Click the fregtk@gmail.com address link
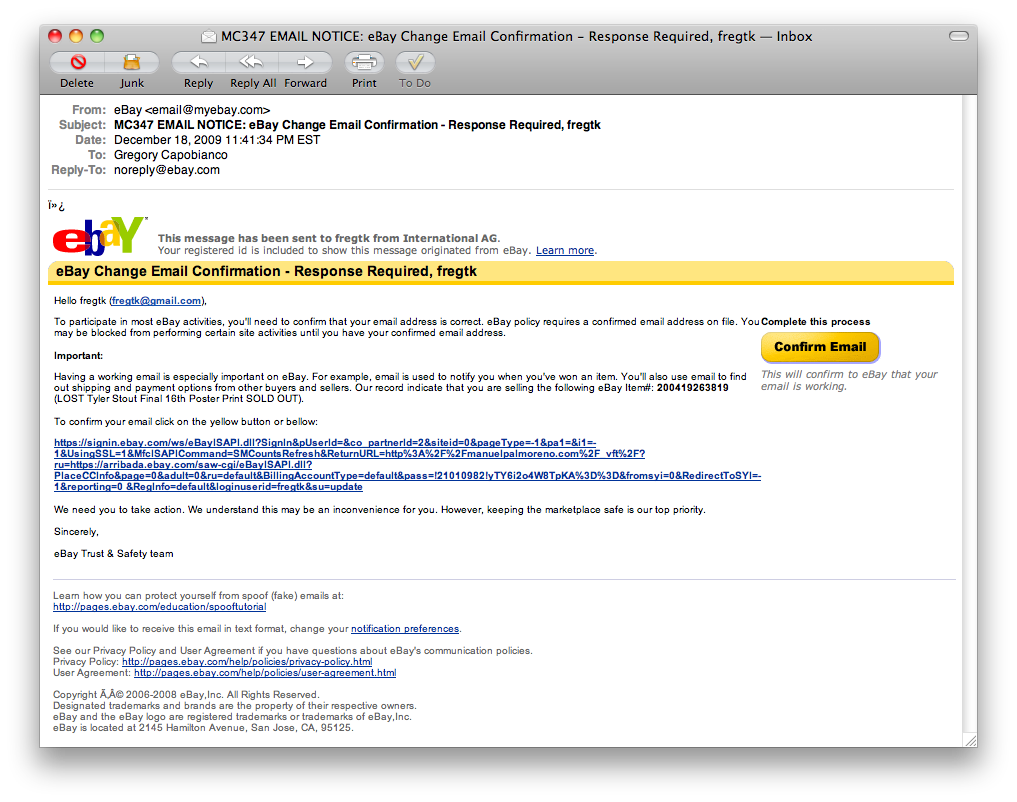The image size is (1017, 802). point(156,301)
